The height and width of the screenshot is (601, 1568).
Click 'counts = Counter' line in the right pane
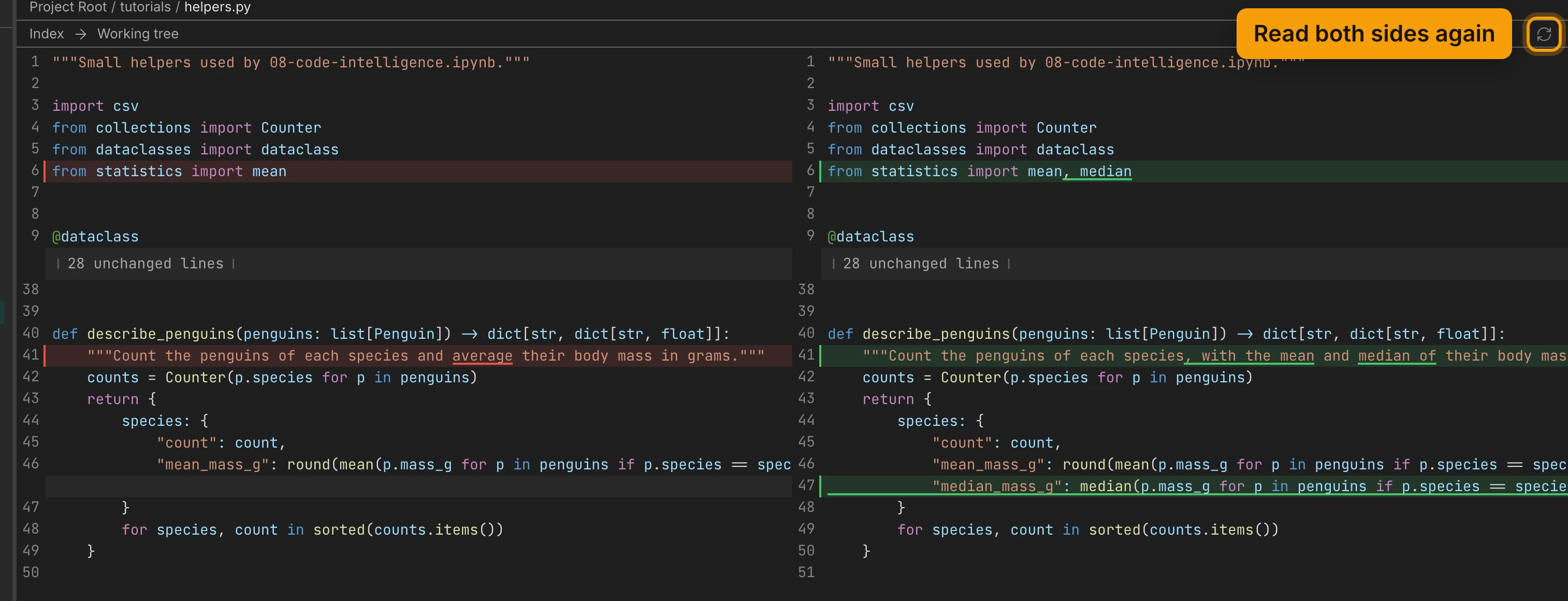[x=1057, y=378]
